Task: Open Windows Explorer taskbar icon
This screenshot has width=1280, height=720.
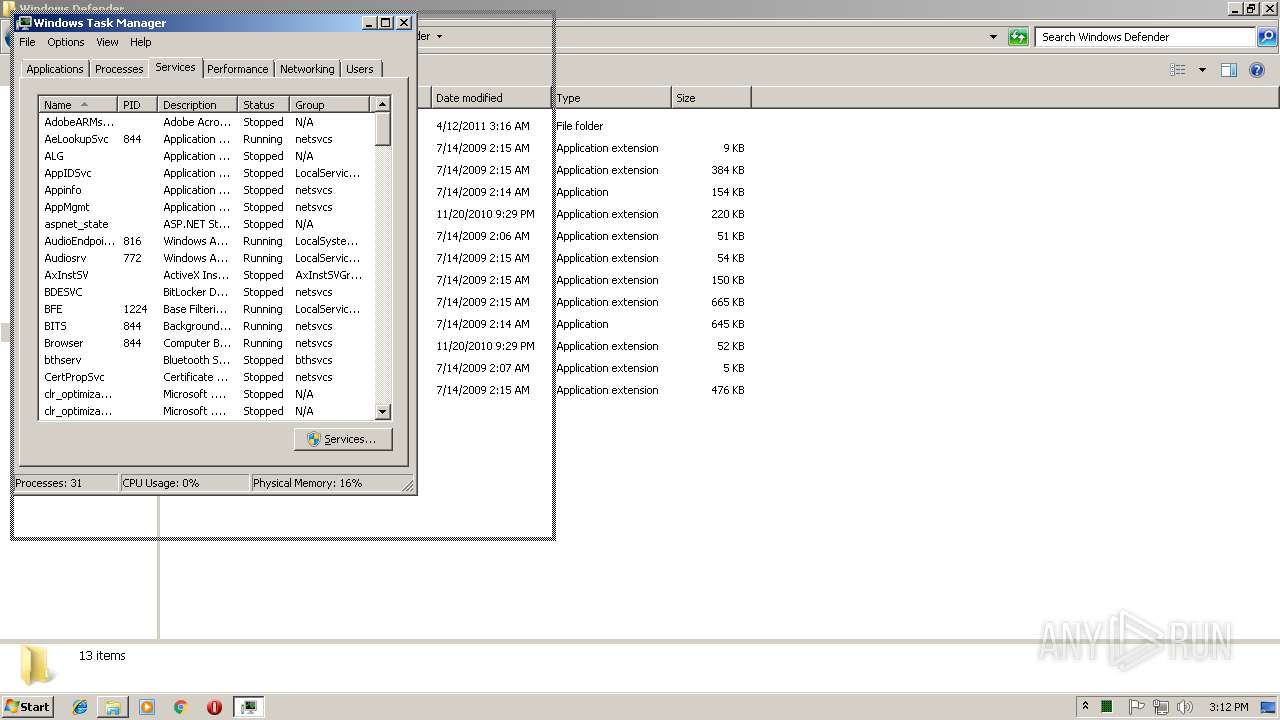Action: (x=113, y=707)
